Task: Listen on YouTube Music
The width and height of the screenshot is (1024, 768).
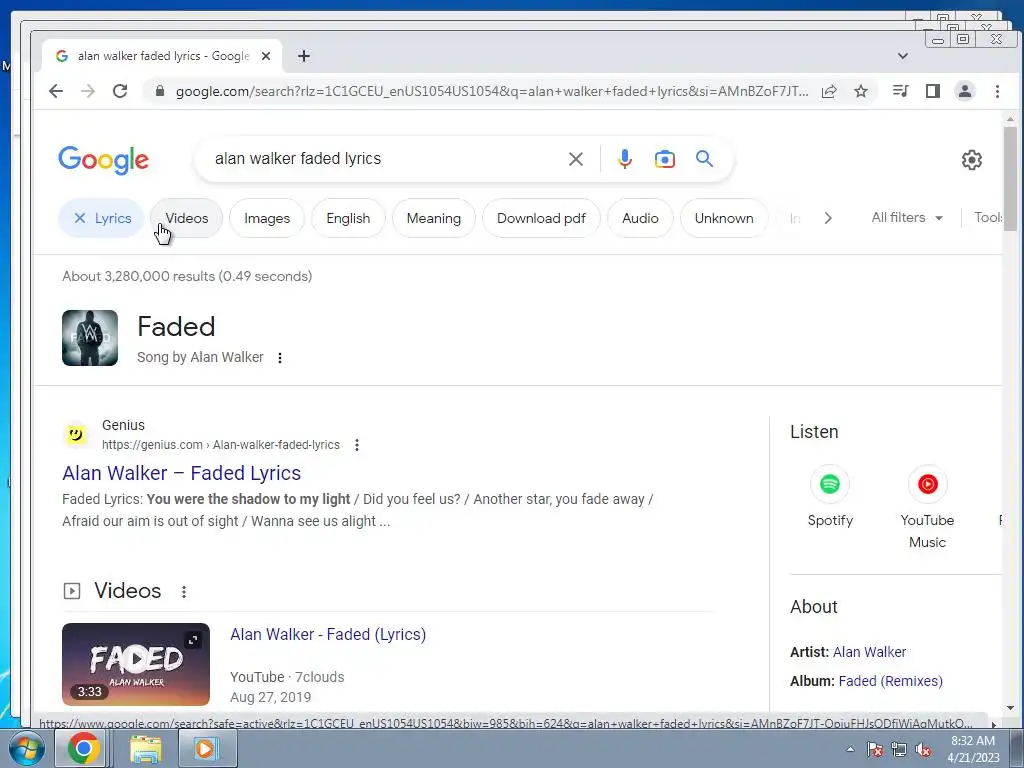Action: pyautogui.click(x=927, y=506)
